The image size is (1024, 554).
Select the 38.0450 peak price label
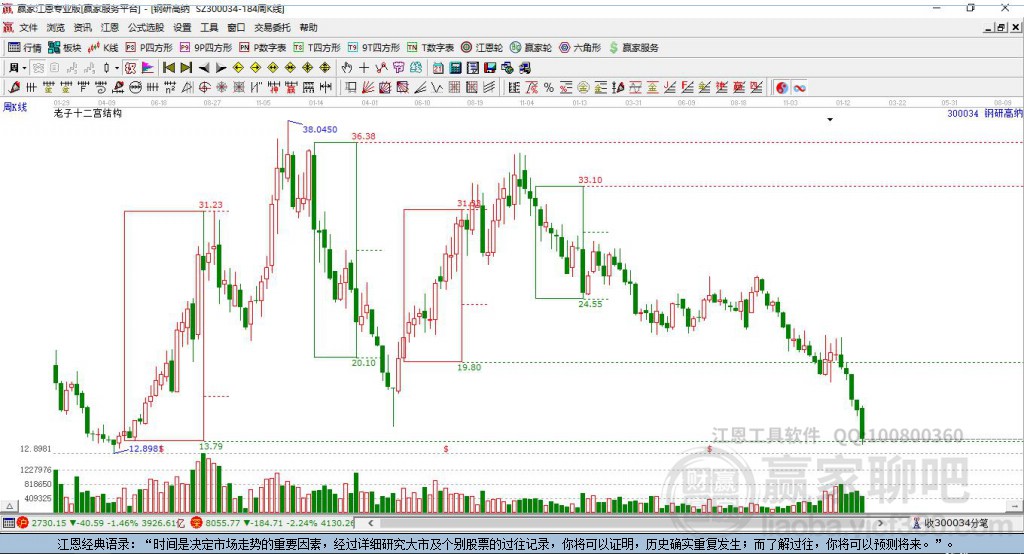point(320,129)
